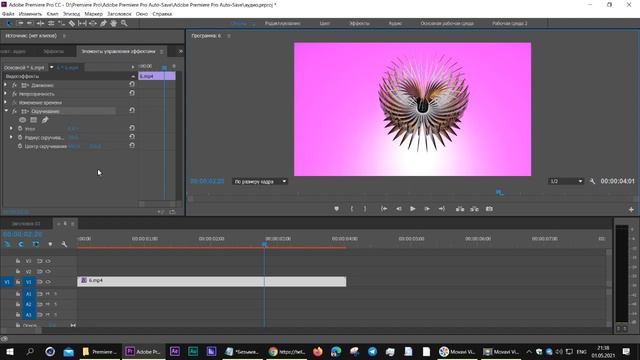Toggle stopwatch for Центр скручивания
The width and height of the screenshot is (640, 360).
point(20,146)
